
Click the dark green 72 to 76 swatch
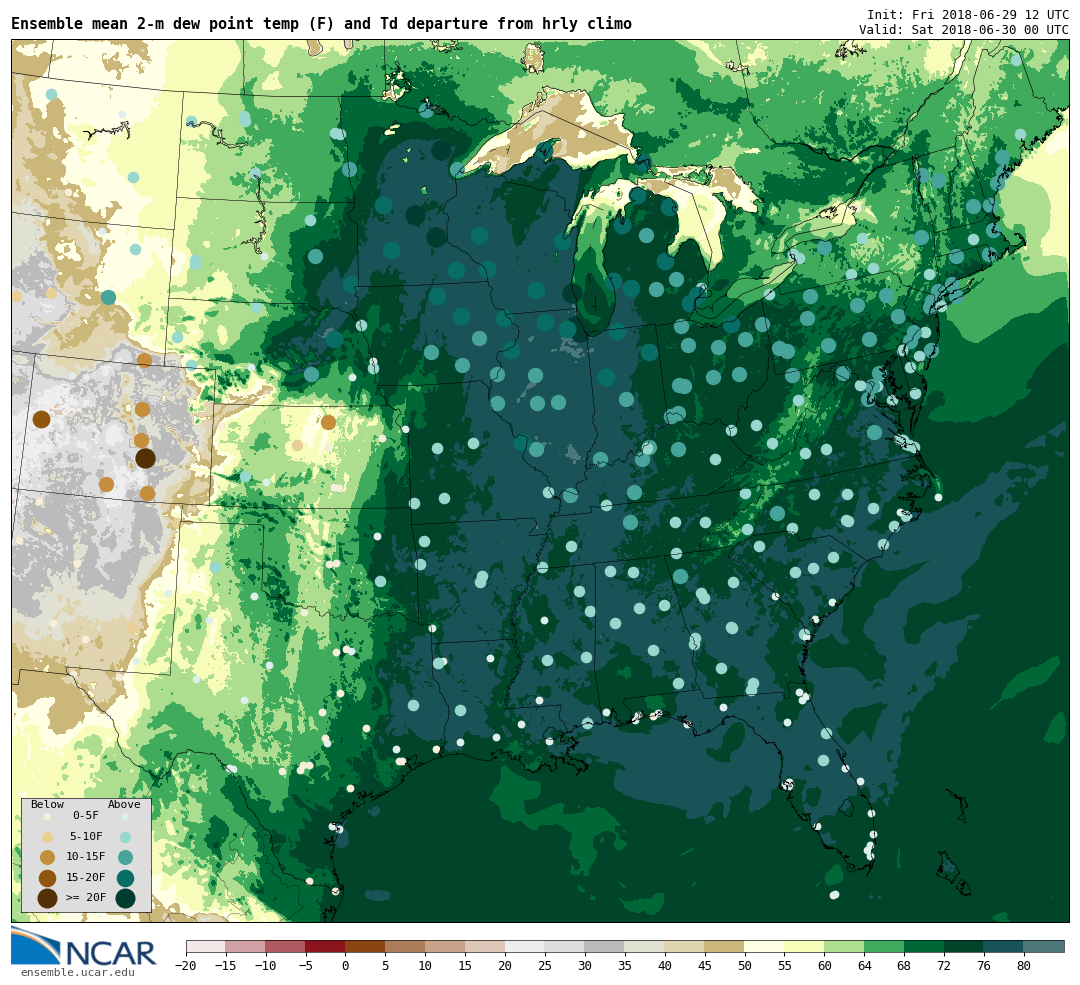964,946
